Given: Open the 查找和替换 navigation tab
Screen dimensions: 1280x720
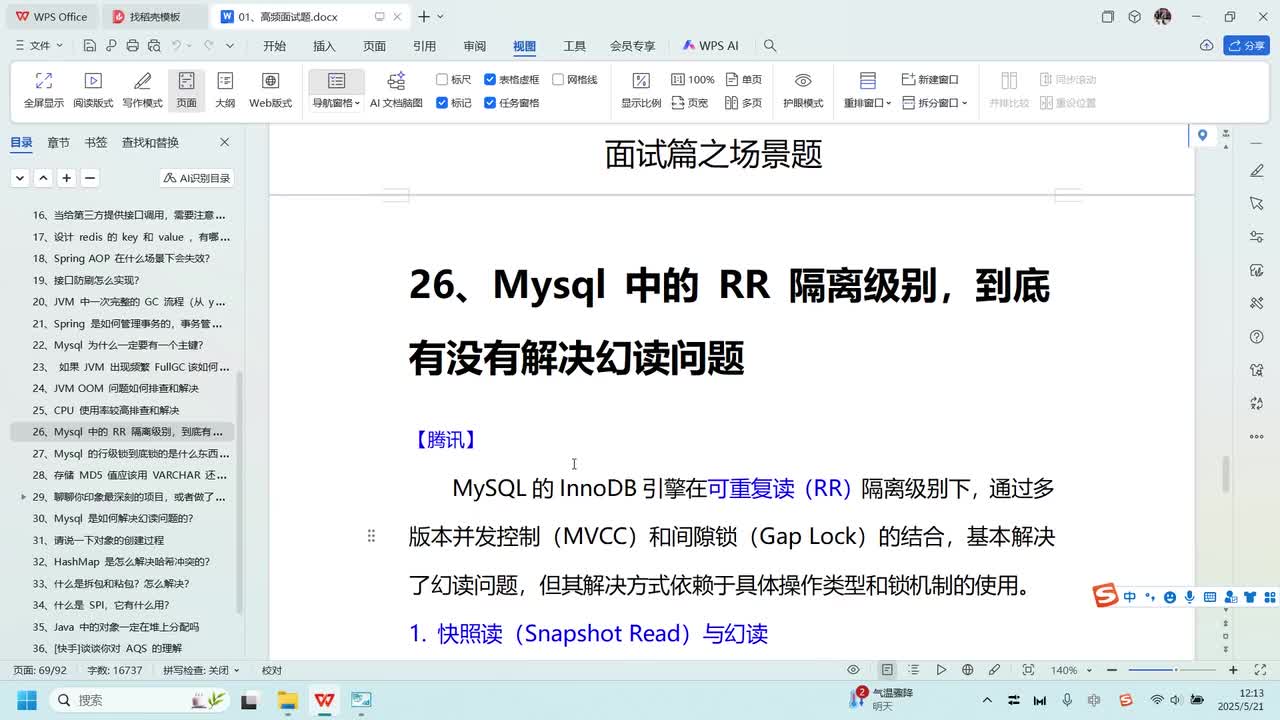Looking at the screenshot, I should click(x=150, y=143).
